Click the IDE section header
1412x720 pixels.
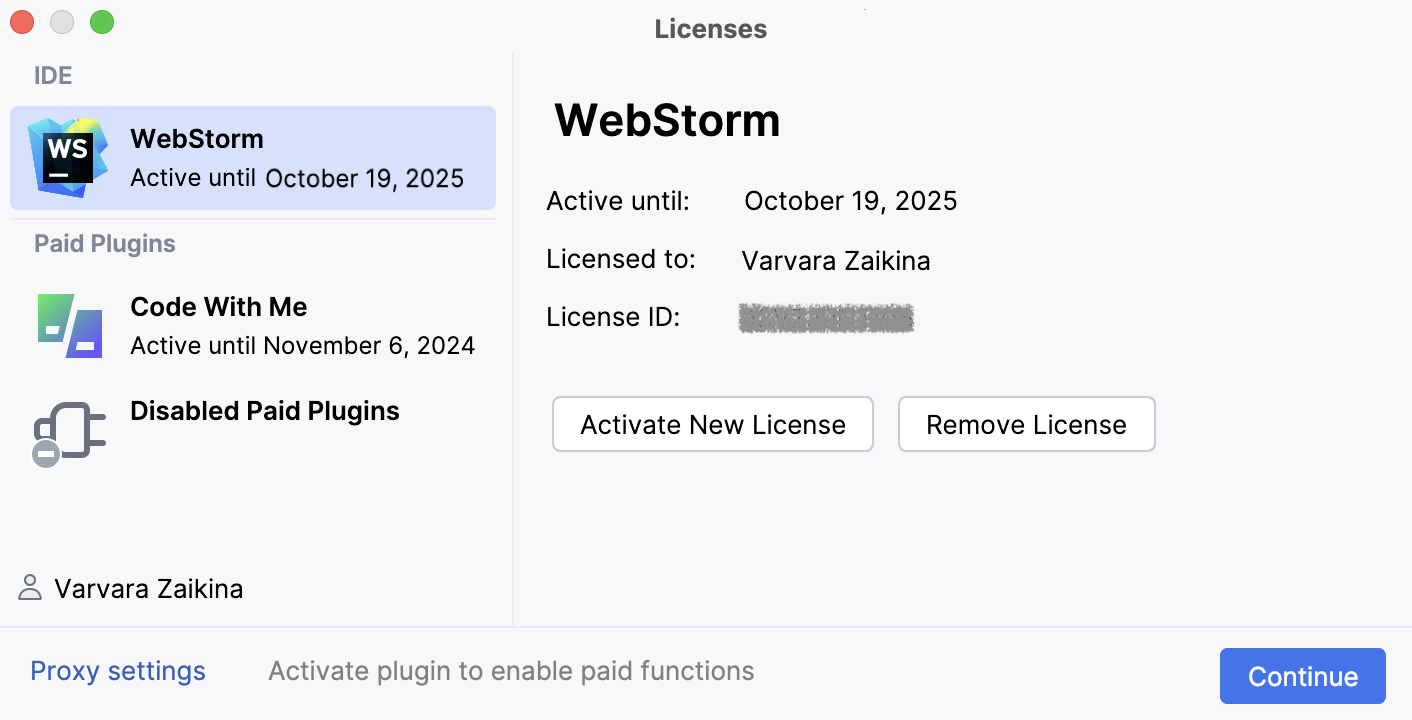(53, 76)
